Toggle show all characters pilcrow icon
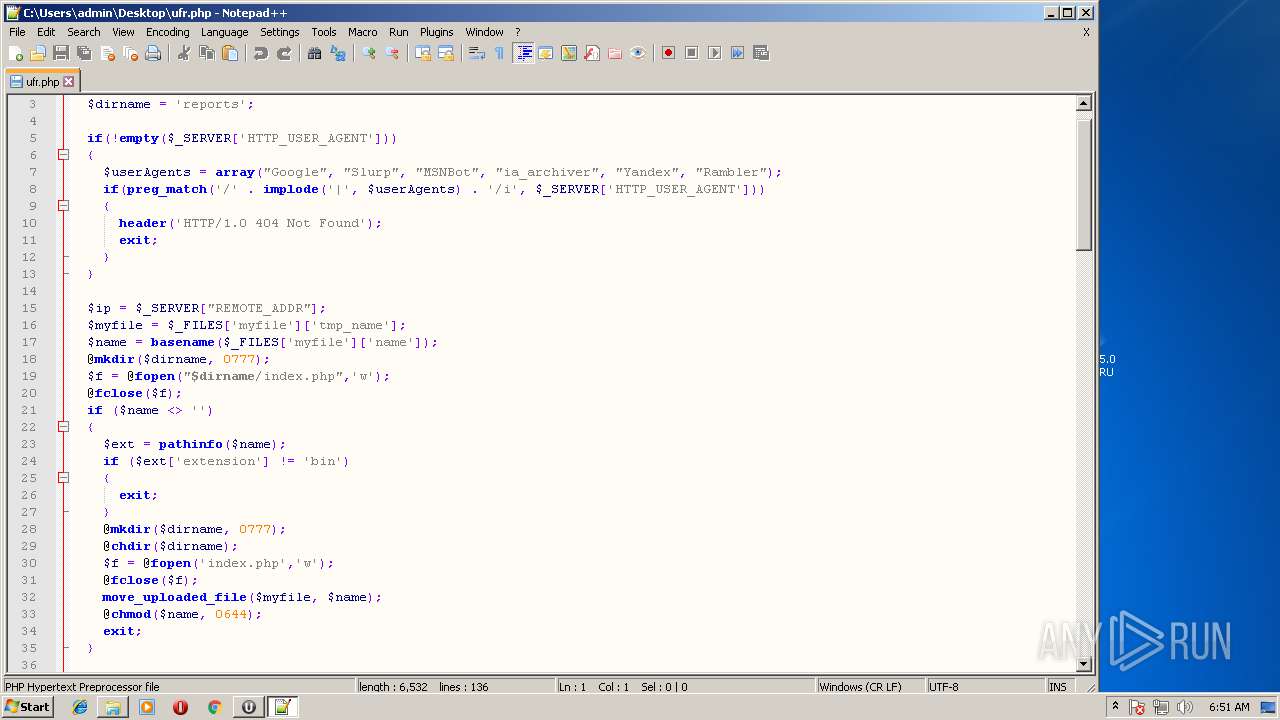1280x720 pixels. click(x=500, y=53)
